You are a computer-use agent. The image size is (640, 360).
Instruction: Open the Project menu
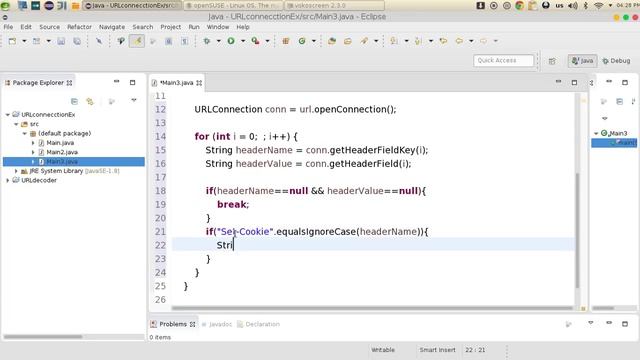point(171,27)
